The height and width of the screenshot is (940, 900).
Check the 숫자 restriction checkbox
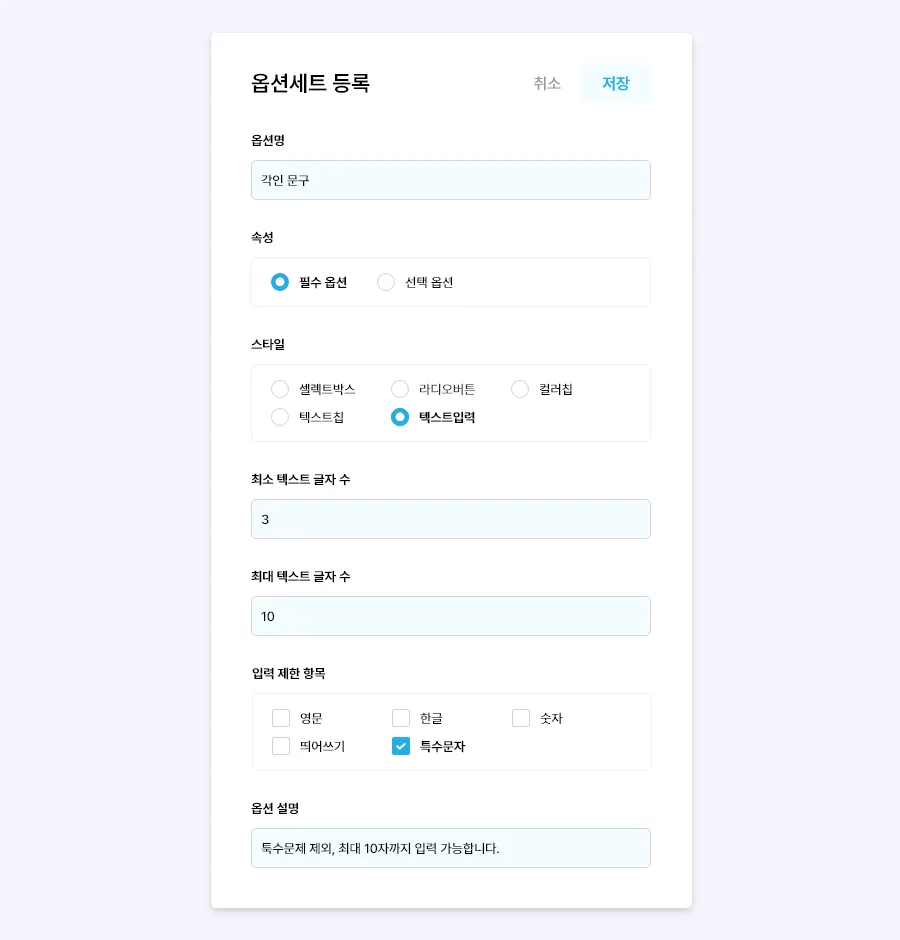pyautogui.click(x=521, y=718)
